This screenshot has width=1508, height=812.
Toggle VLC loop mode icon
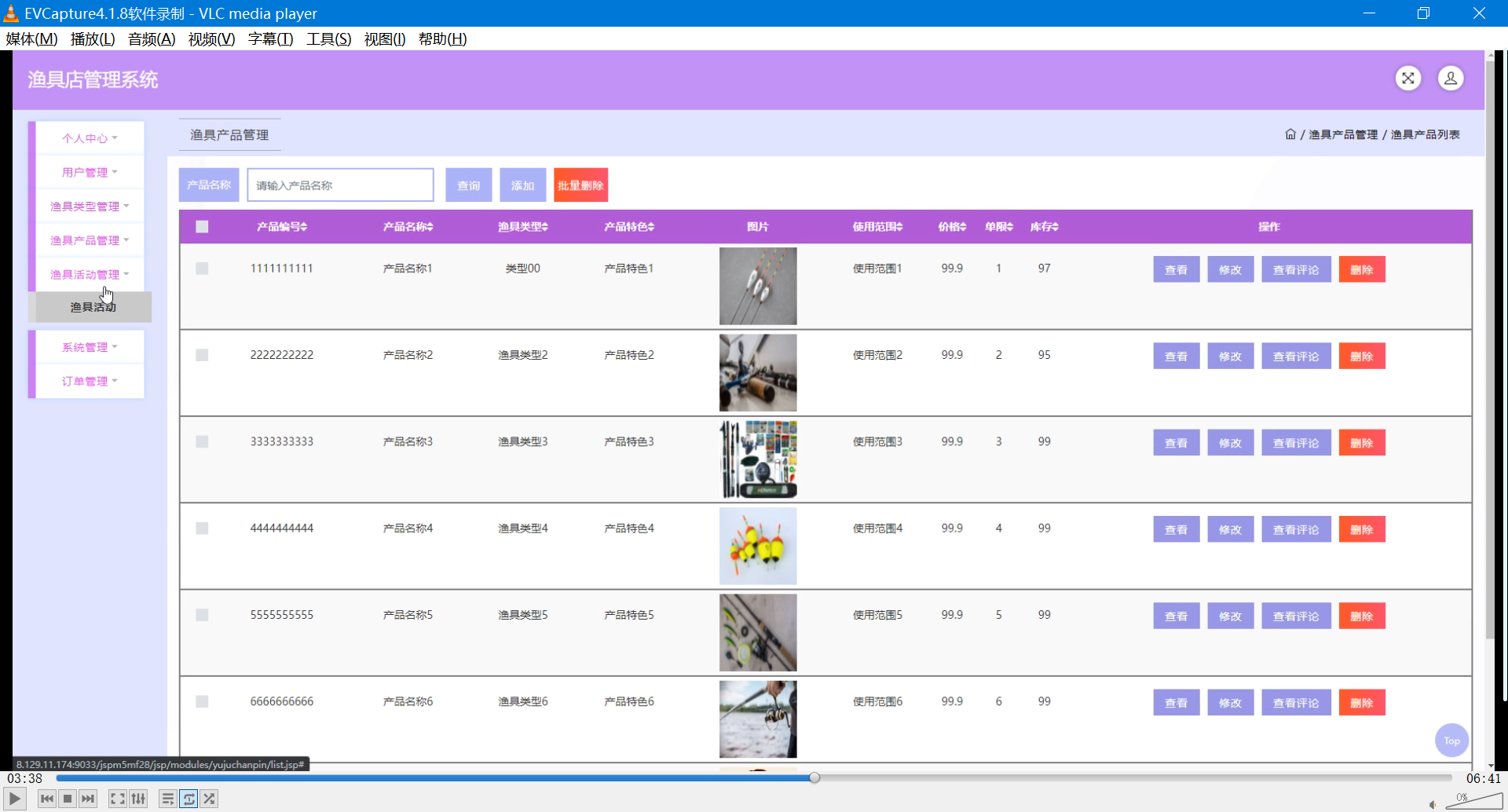[188, 799]
